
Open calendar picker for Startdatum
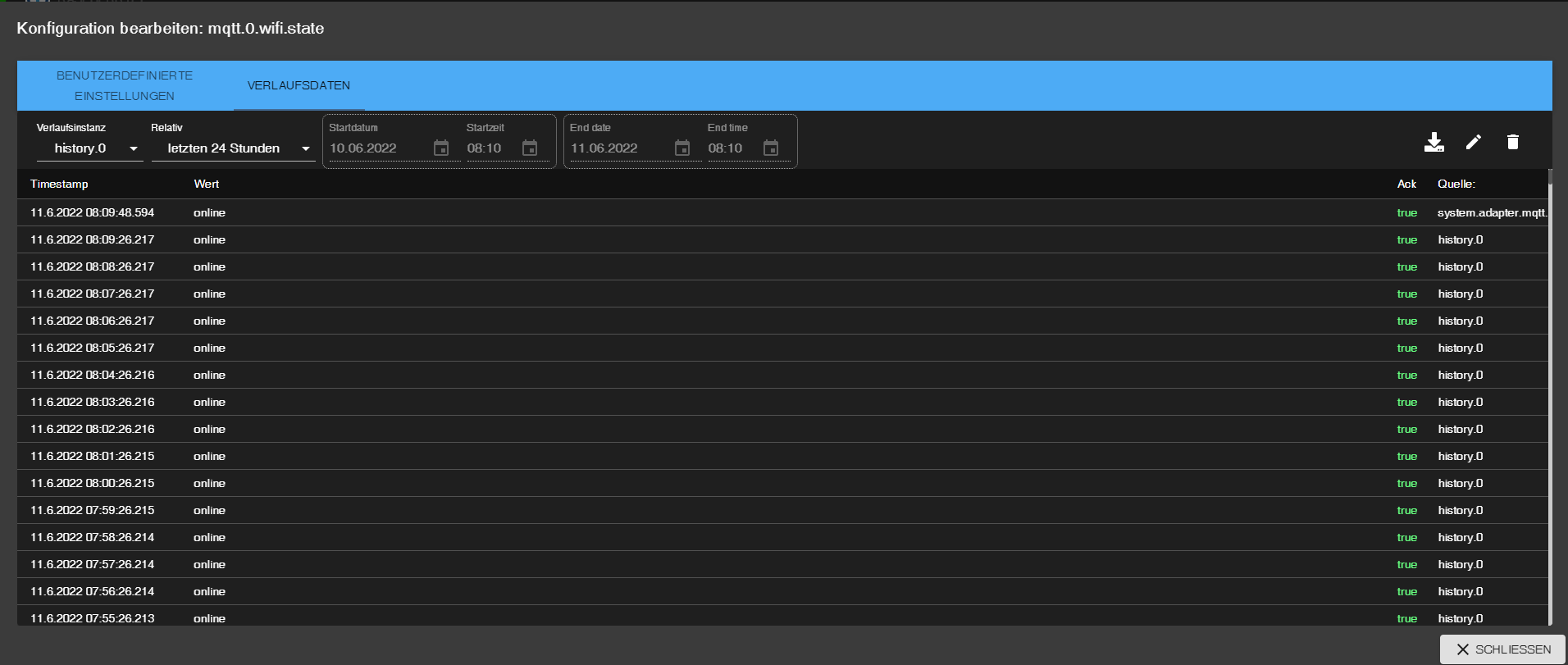pyautogui.click(x=441, y=148)
